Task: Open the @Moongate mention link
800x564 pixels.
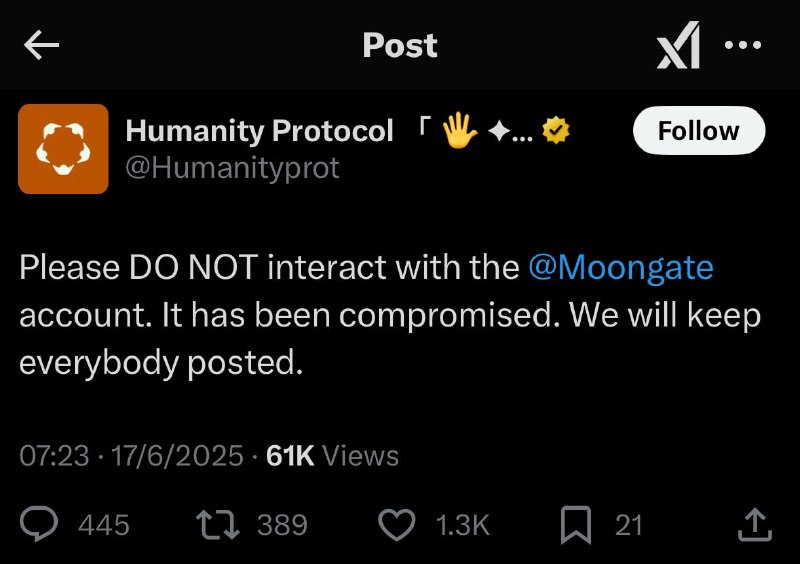Action: 620,267
